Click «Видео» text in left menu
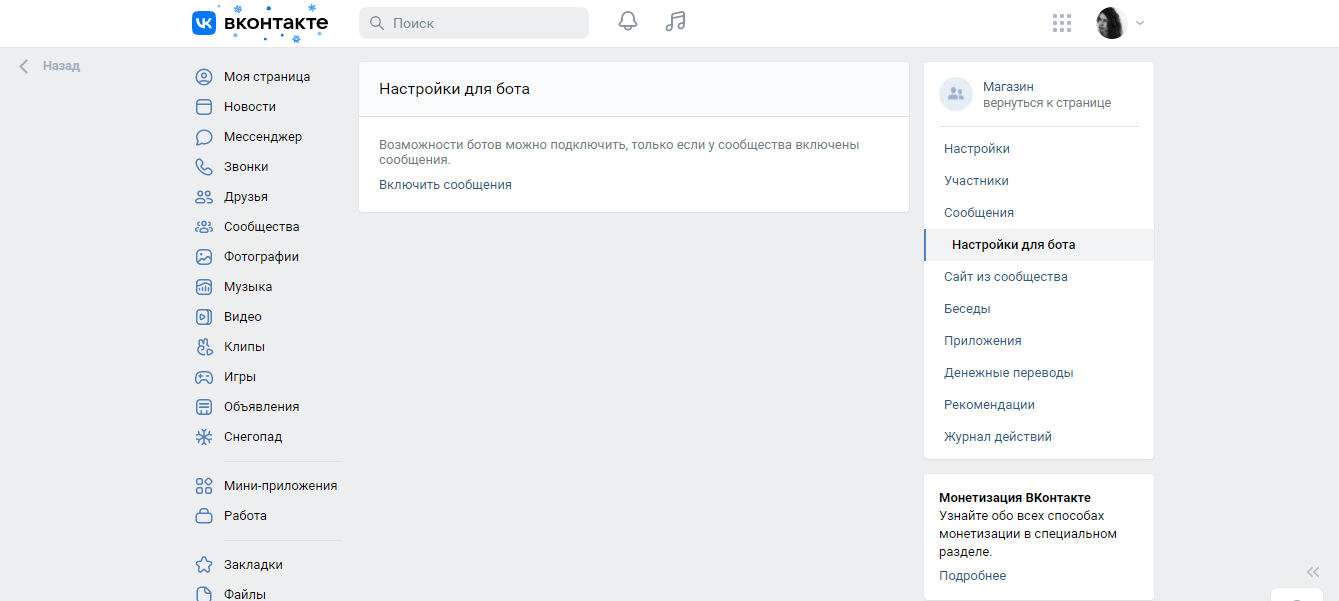The width and height of the screenshot is (1339, 601). (x=243, y=317)
